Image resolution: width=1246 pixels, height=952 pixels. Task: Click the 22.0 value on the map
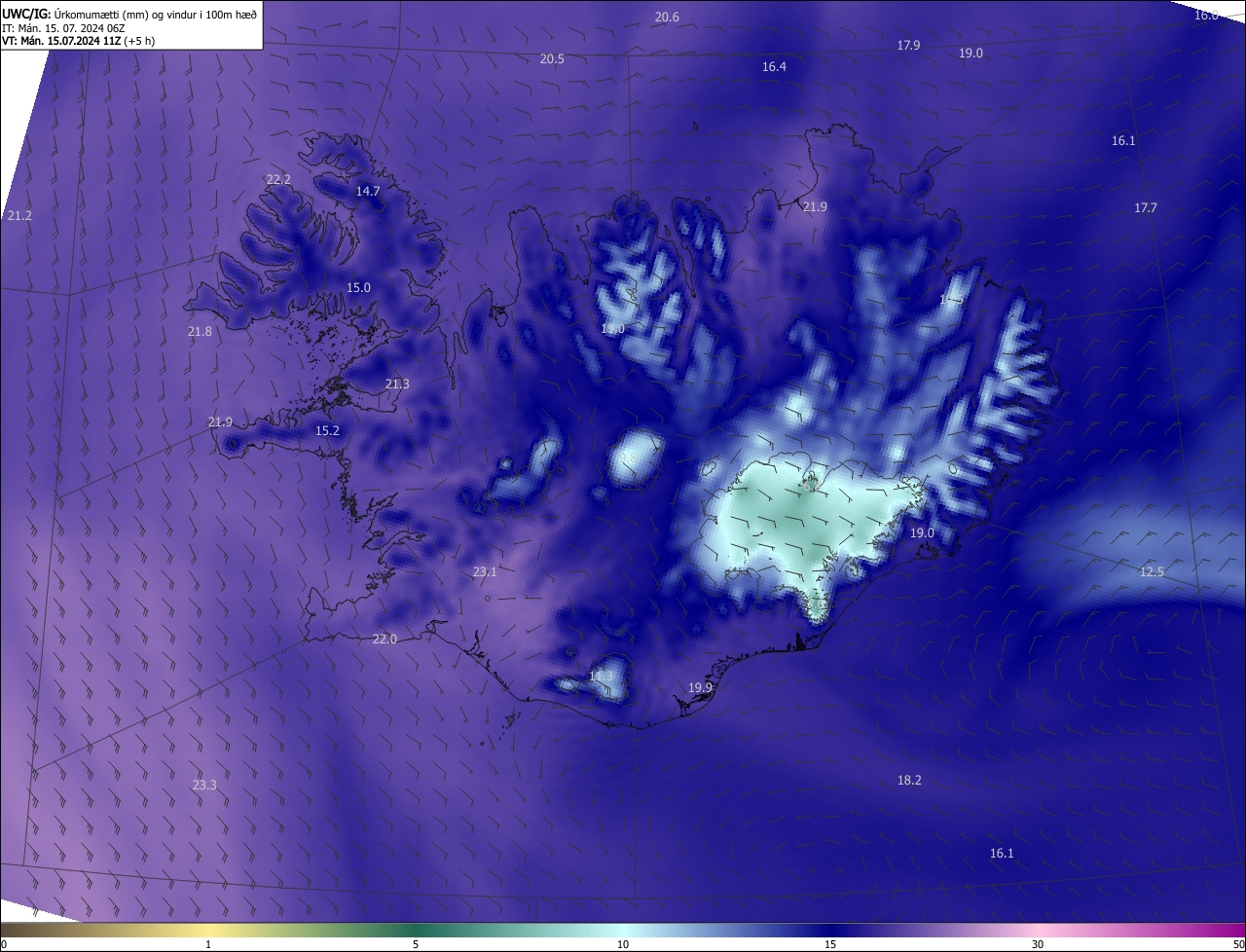click(385, 640)
